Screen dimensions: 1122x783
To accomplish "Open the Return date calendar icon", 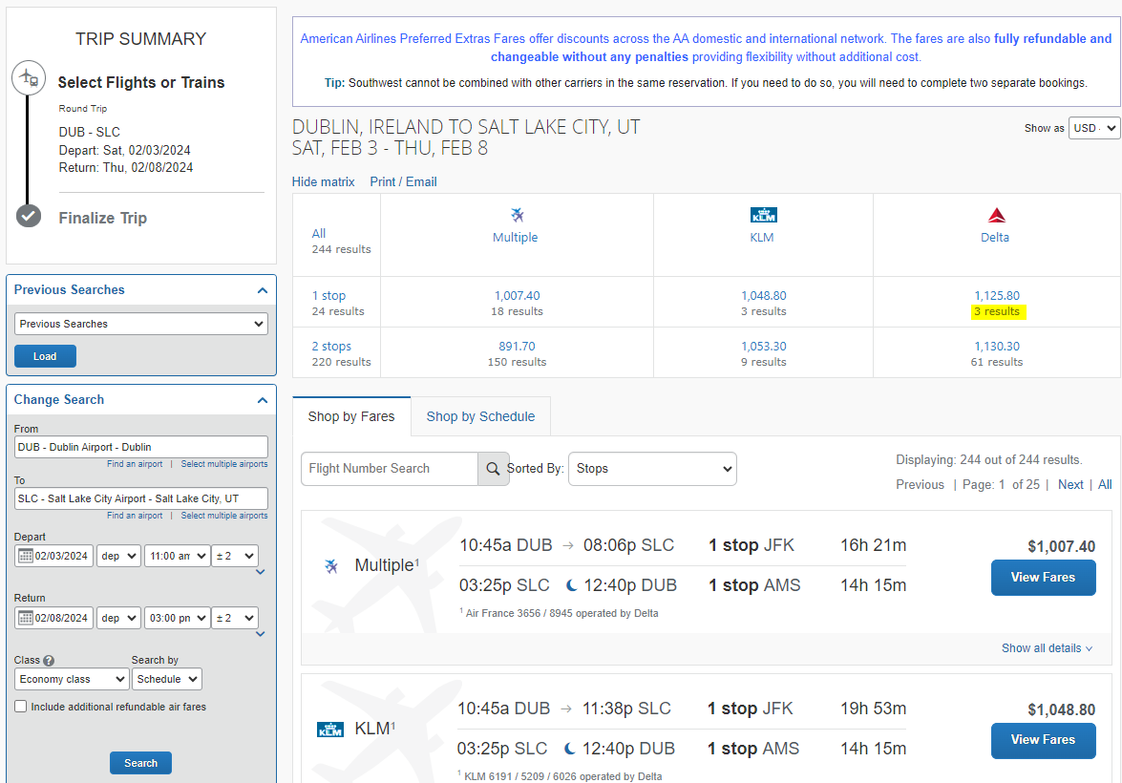I will pyautogui.click(x=26, y=618).
